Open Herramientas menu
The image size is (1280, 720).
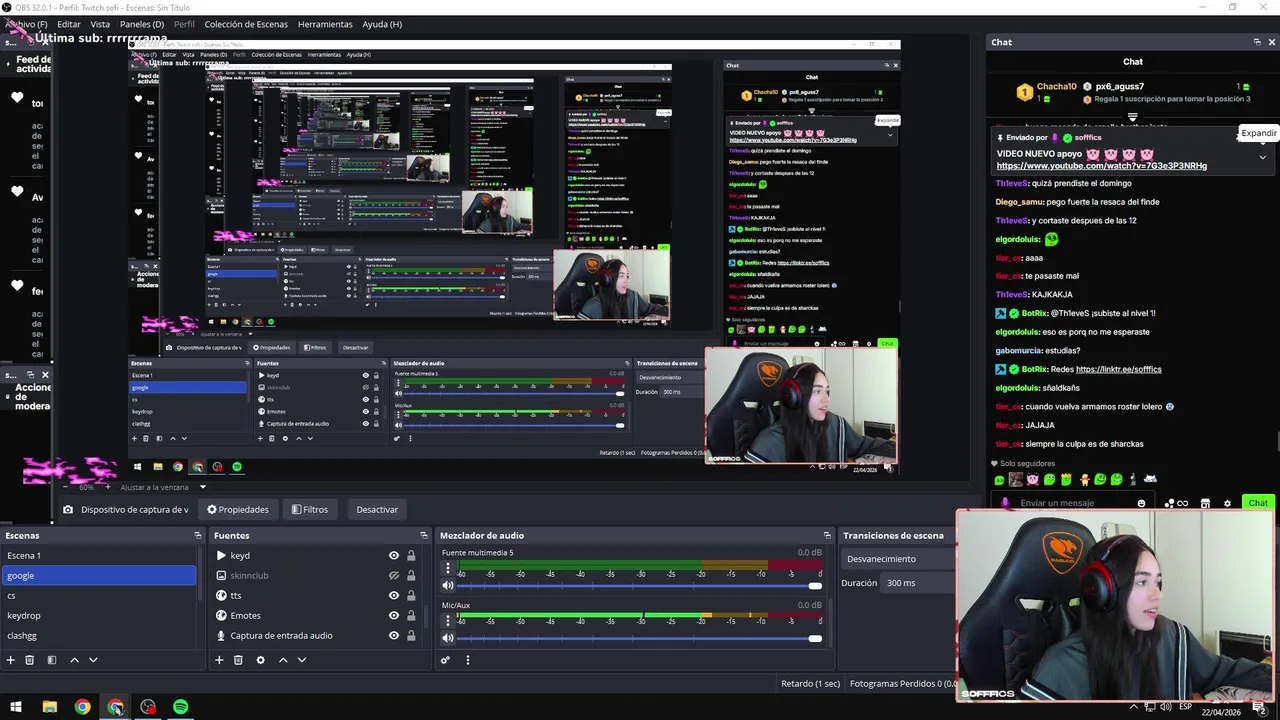coord(325,24)
